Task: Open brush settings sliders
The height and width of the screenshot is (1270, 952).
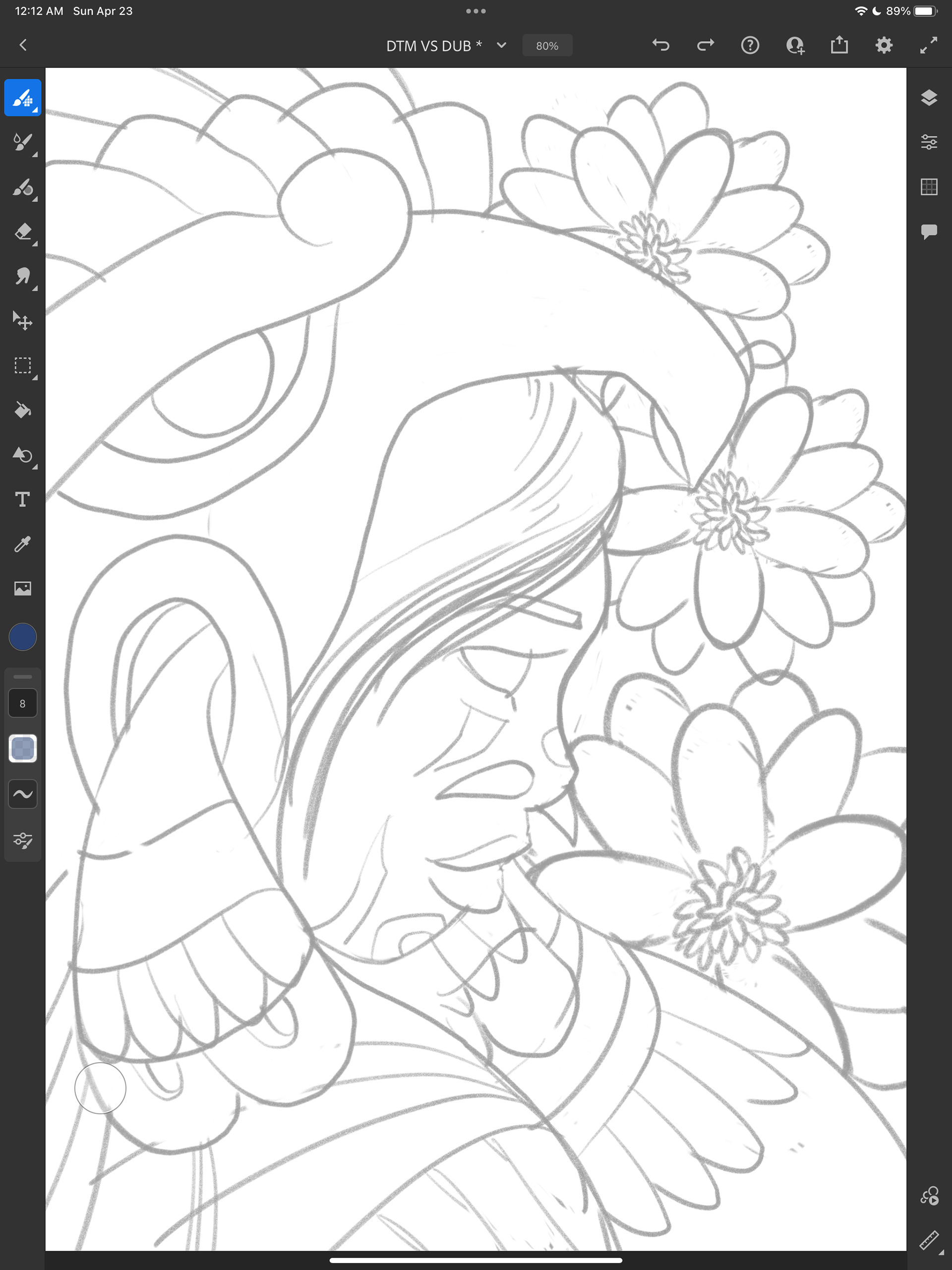Action: pos(22,841)
